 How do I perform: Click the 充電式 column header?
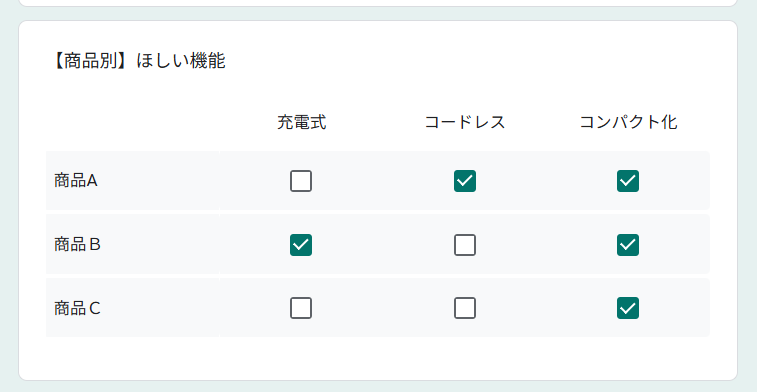pyautogui.click(x=302, y=122)
